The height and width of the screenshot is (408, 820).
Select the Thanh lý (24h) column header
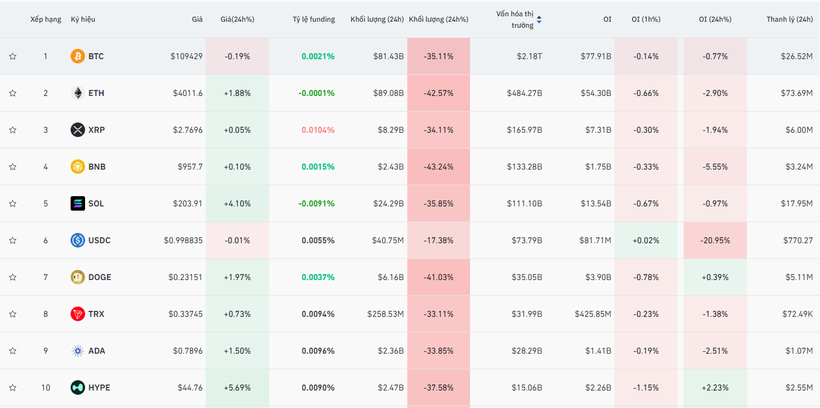[789, 19]
